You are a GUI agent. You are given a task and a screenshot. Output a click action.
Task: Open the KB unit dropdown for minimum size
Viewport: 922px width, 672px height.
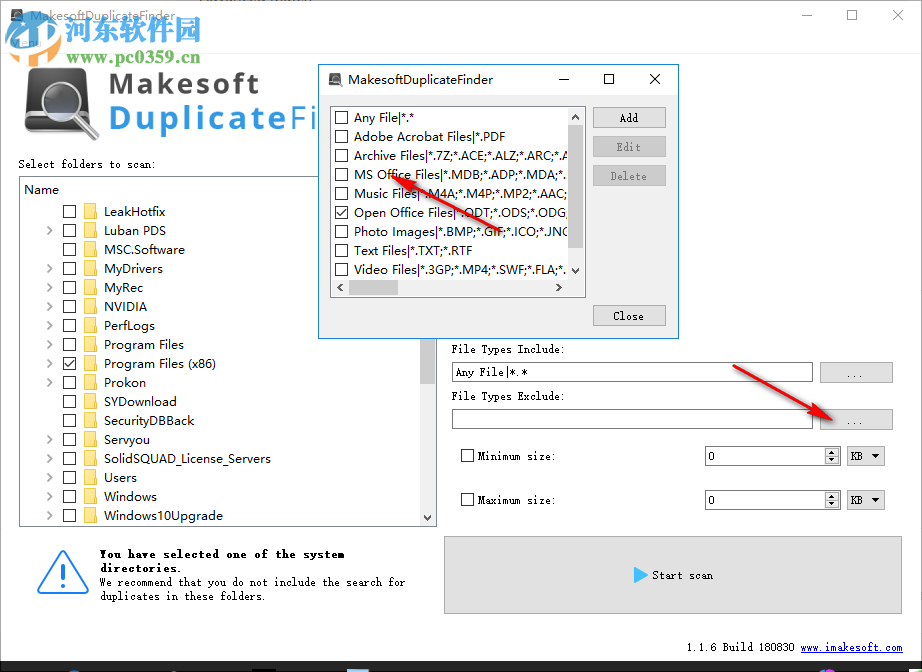pyautogui.click(x=864, y=455)
